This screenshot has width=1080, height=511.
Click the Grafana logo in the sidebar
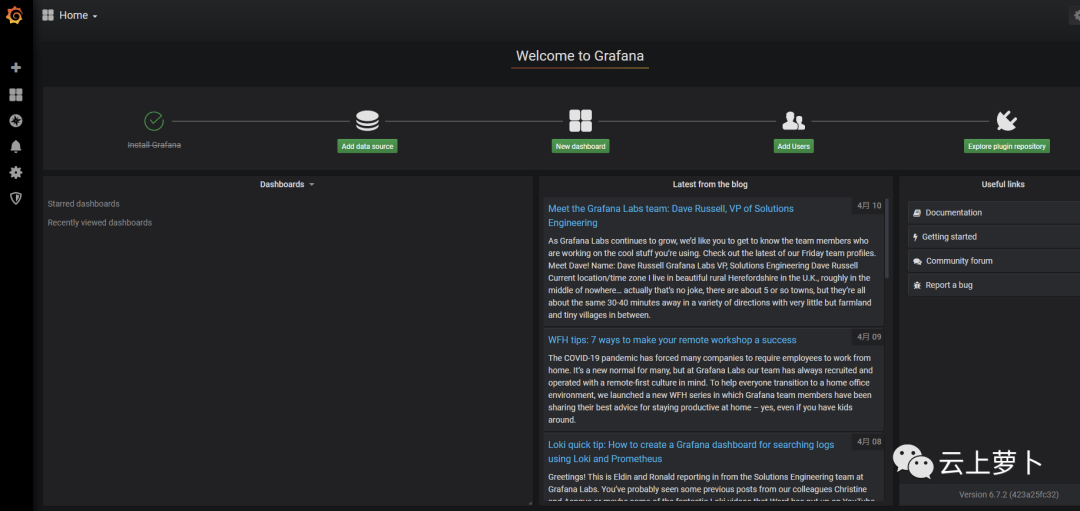(14, 15)
